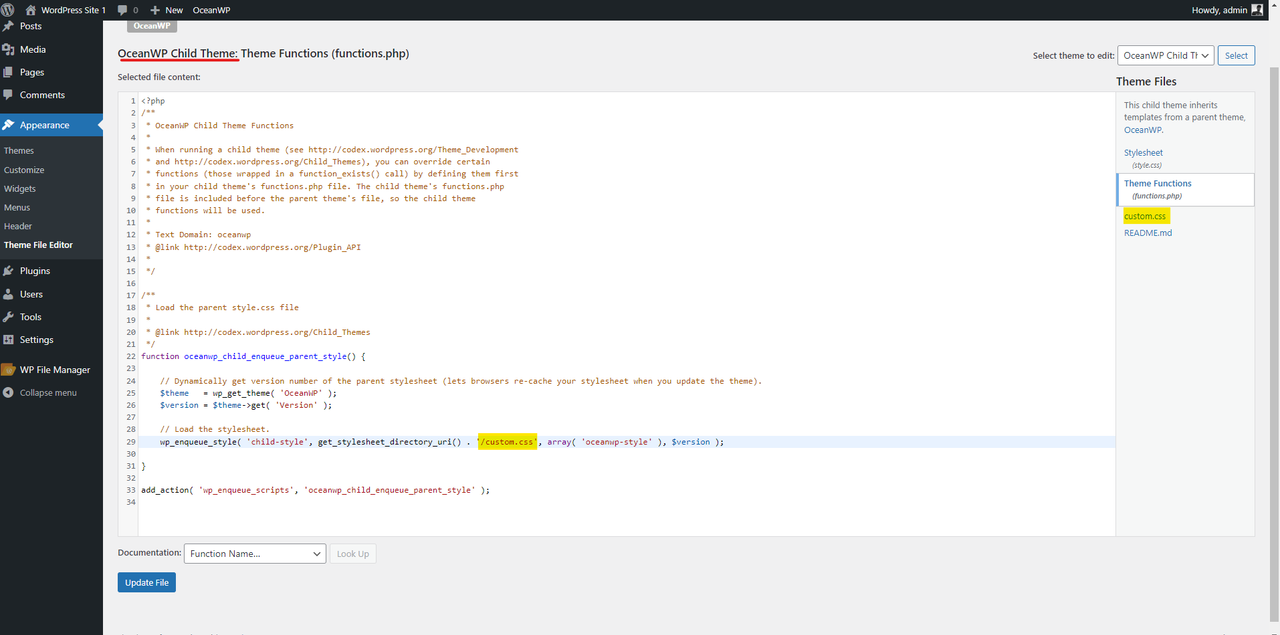Click the add_action line 33 in editor
Viewport: 1280px width, 635px height.
click(315, 490)
